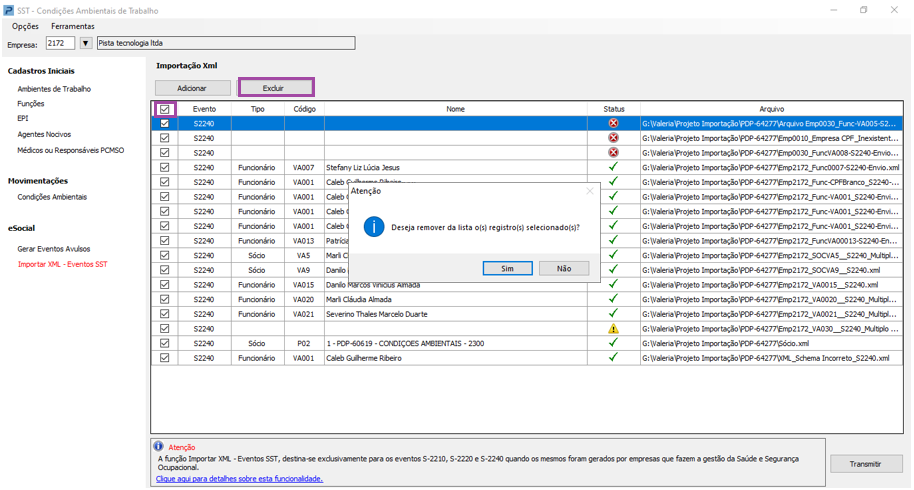Viewport: 914px width, 490px height.
Task: Click green check status for Stefany Liz row
Action: [x=613, y=167]
